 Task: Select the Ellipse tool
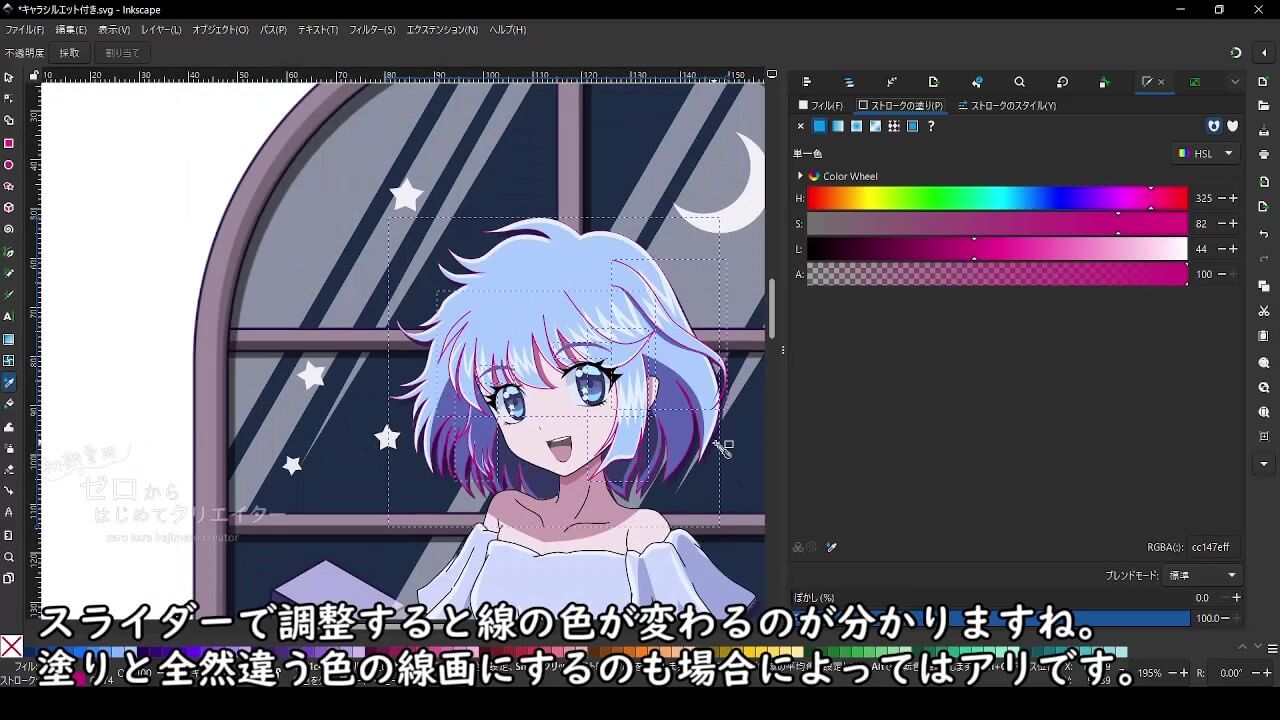click(x=9, y=165)
